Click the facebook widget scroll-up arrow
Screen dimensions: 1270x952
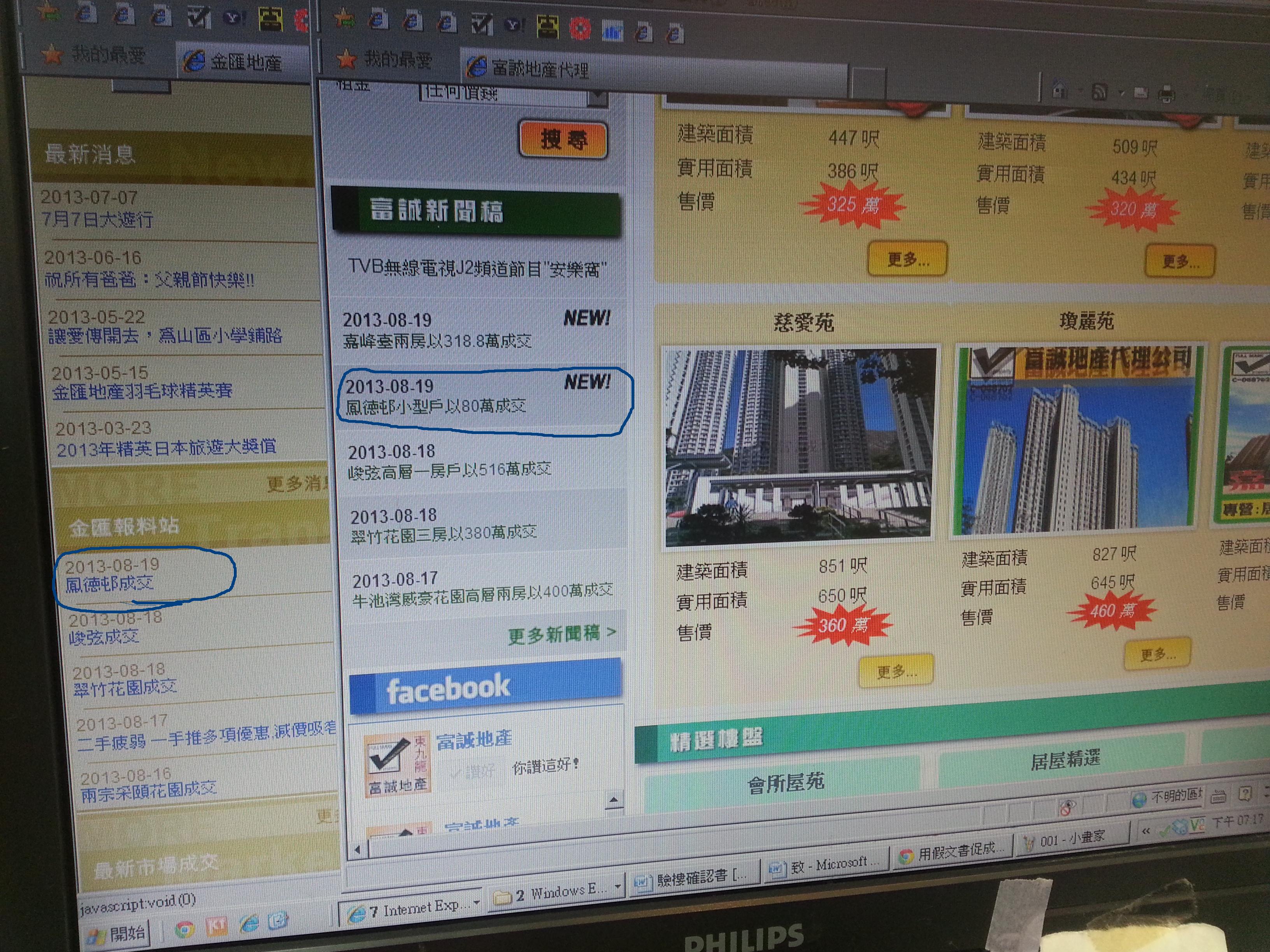pyautogui.click(x=614, y=799)
